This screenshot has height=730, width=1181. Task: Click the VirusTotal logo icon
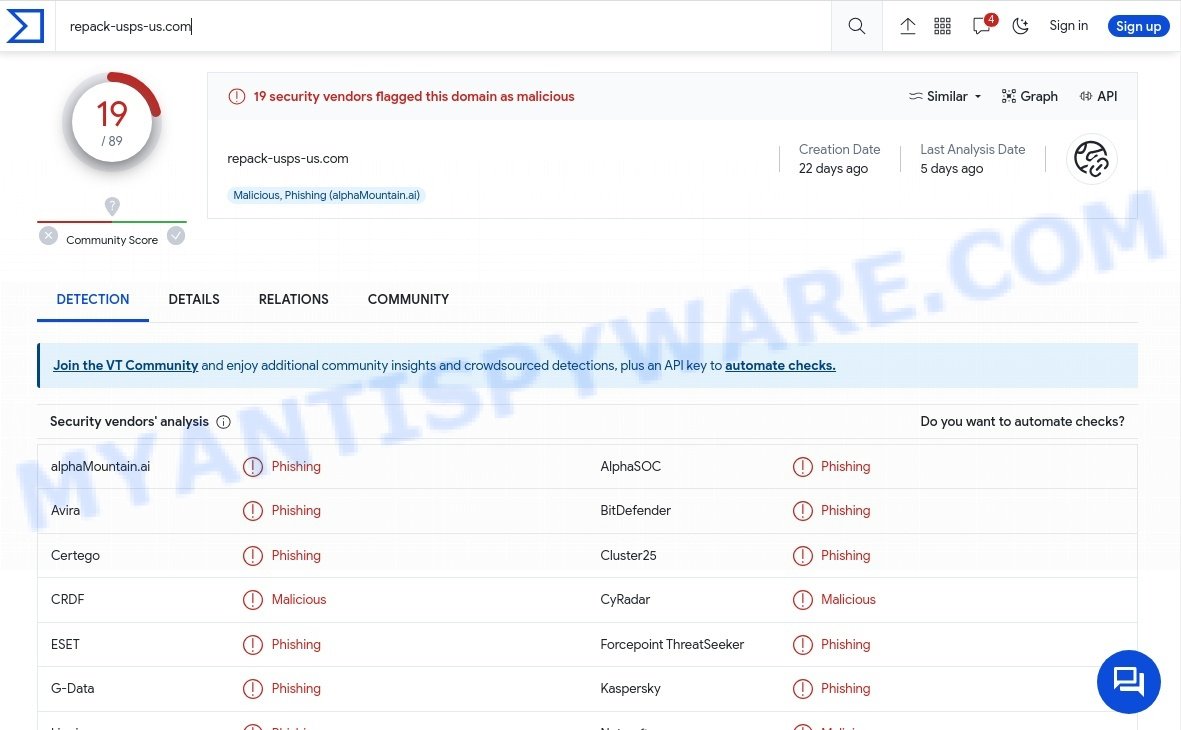click(25, 26)
